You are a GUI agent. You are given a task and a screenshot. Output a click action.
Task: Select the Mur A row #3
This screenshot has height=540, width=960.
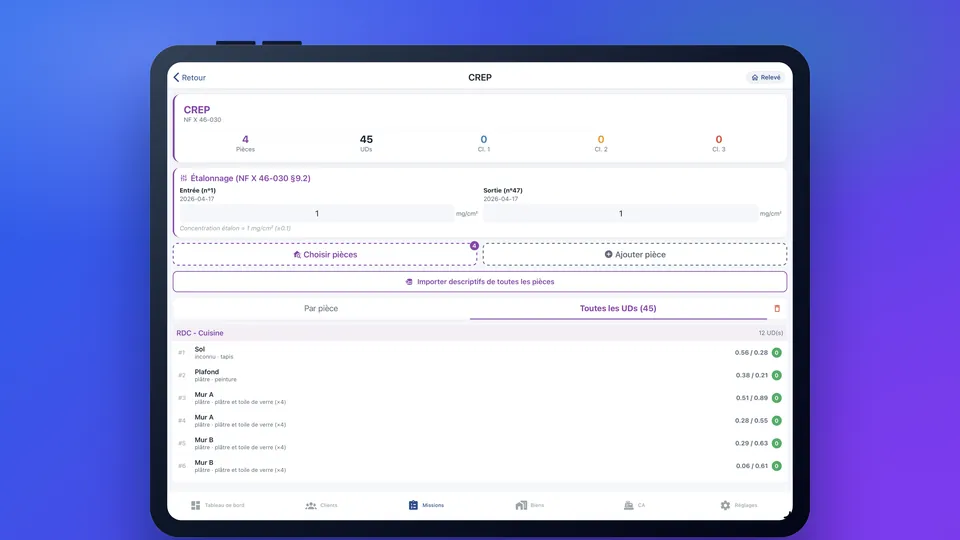(480, 398)
